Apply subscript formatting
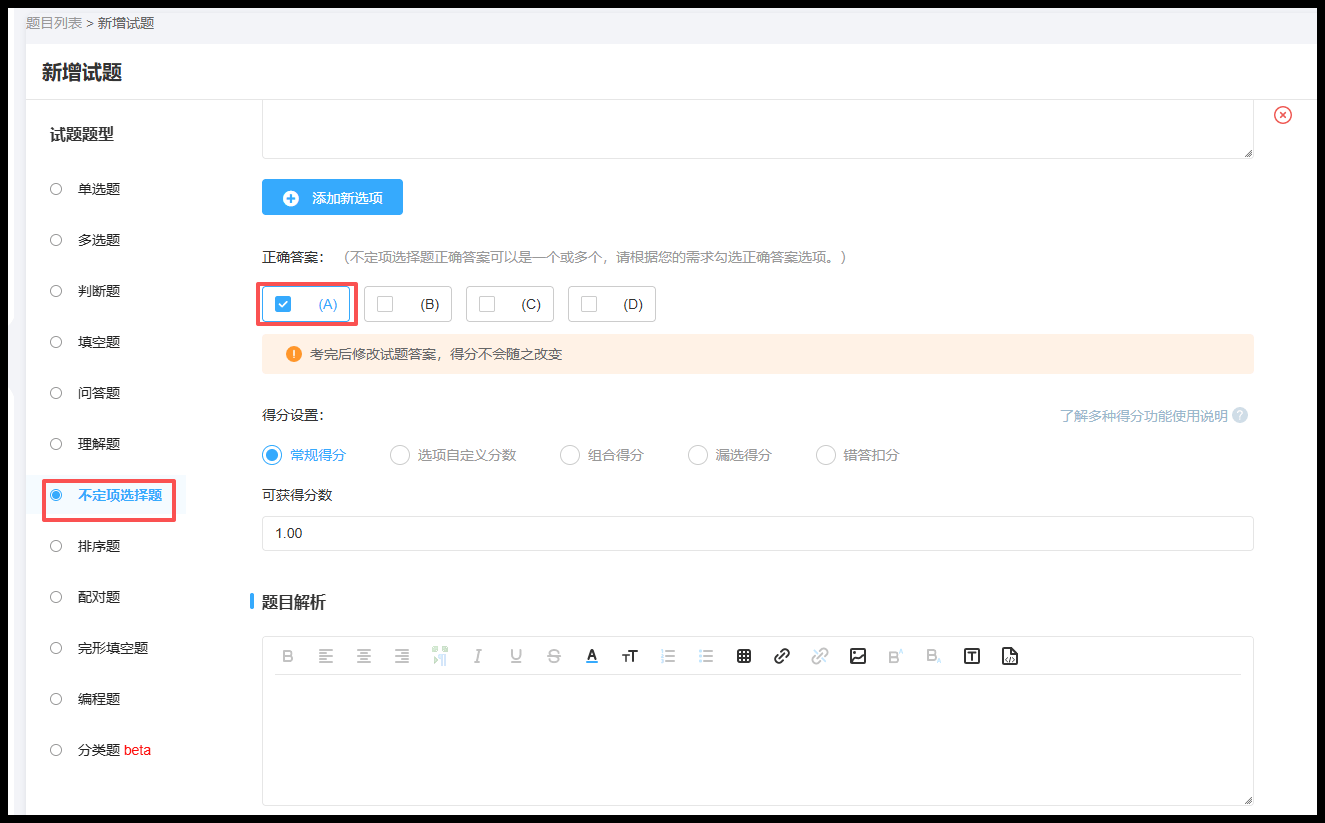 click(x=934, y=656)
